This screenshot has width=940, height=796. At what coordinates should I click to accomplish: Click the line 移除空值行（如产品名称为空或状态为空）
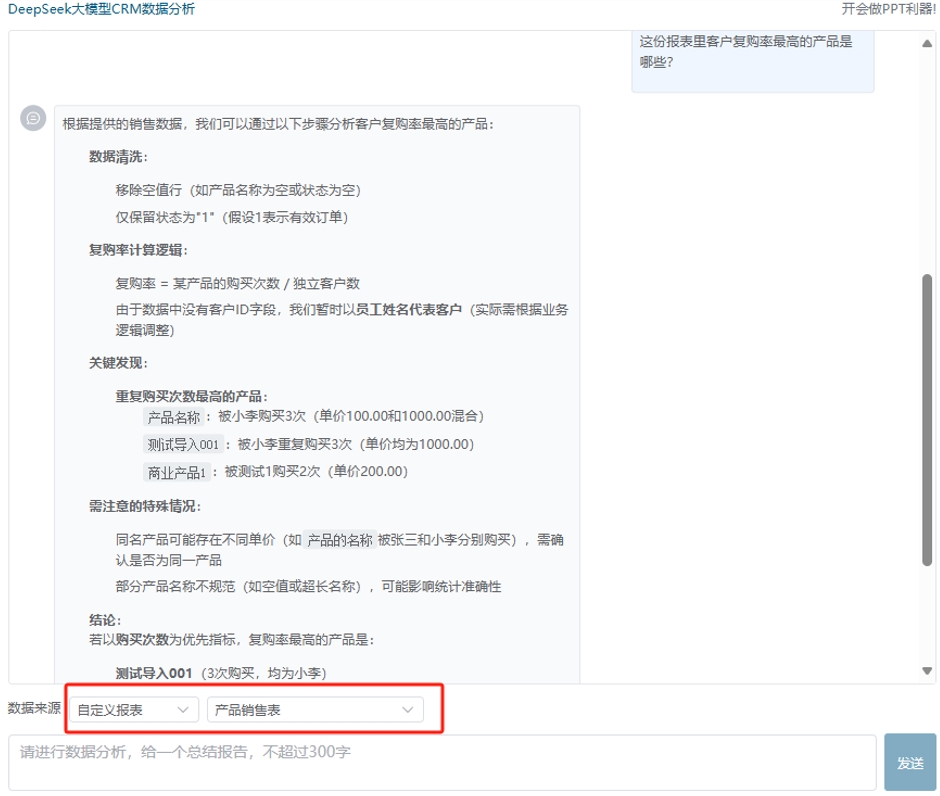click(x=238, y=191)
